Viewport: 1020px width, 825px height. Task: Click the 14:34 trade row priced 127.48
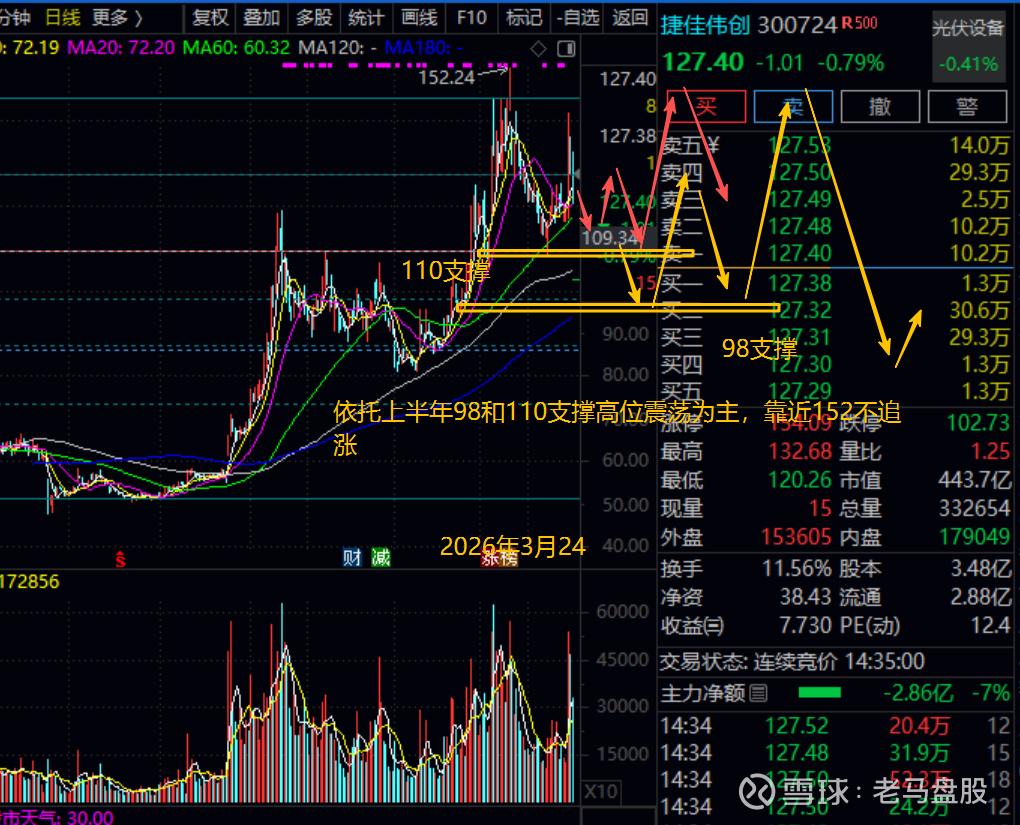[x=835, y=753]
